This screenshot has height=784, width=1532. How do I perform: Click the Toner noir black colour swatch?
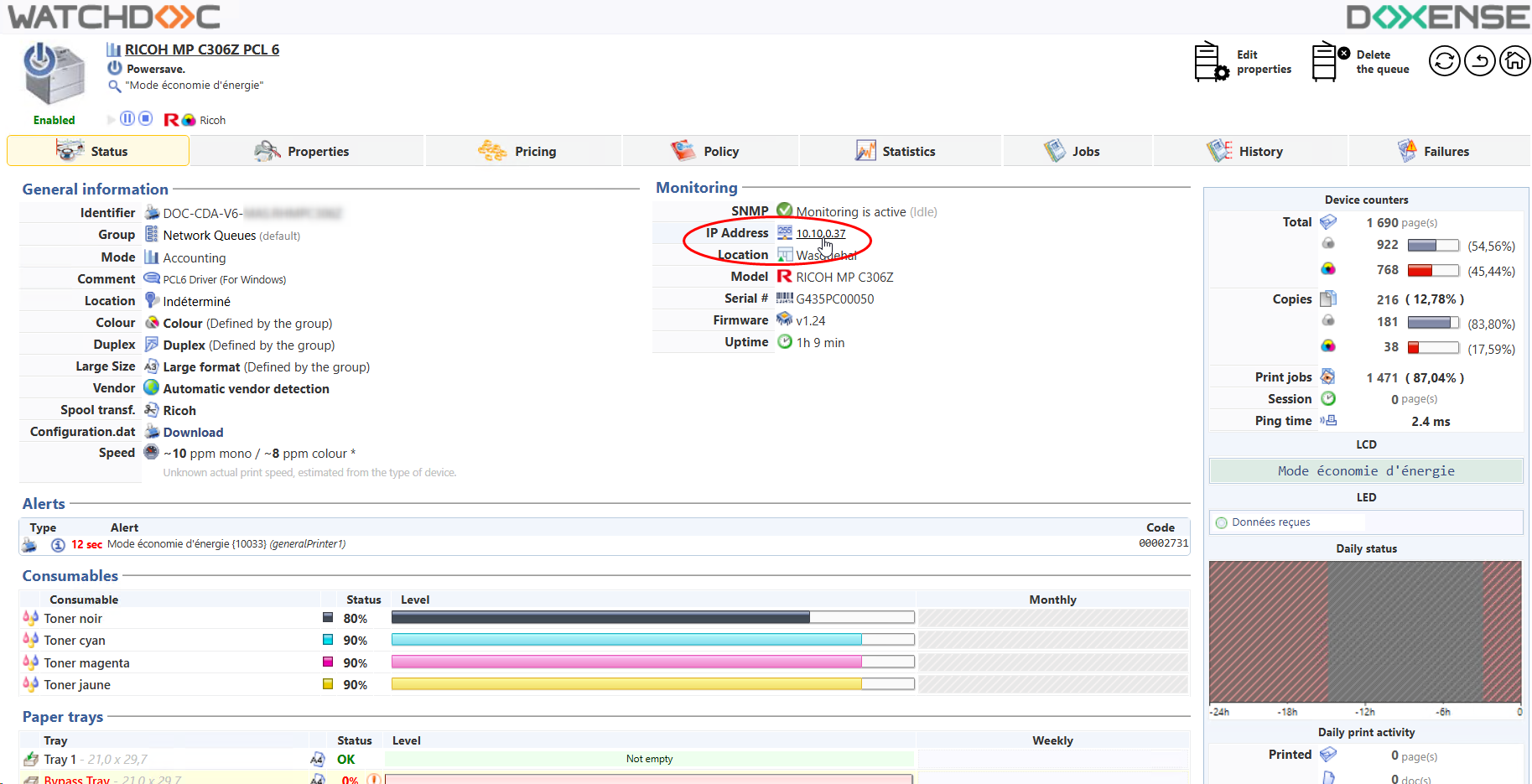click(x=329, y=617)
